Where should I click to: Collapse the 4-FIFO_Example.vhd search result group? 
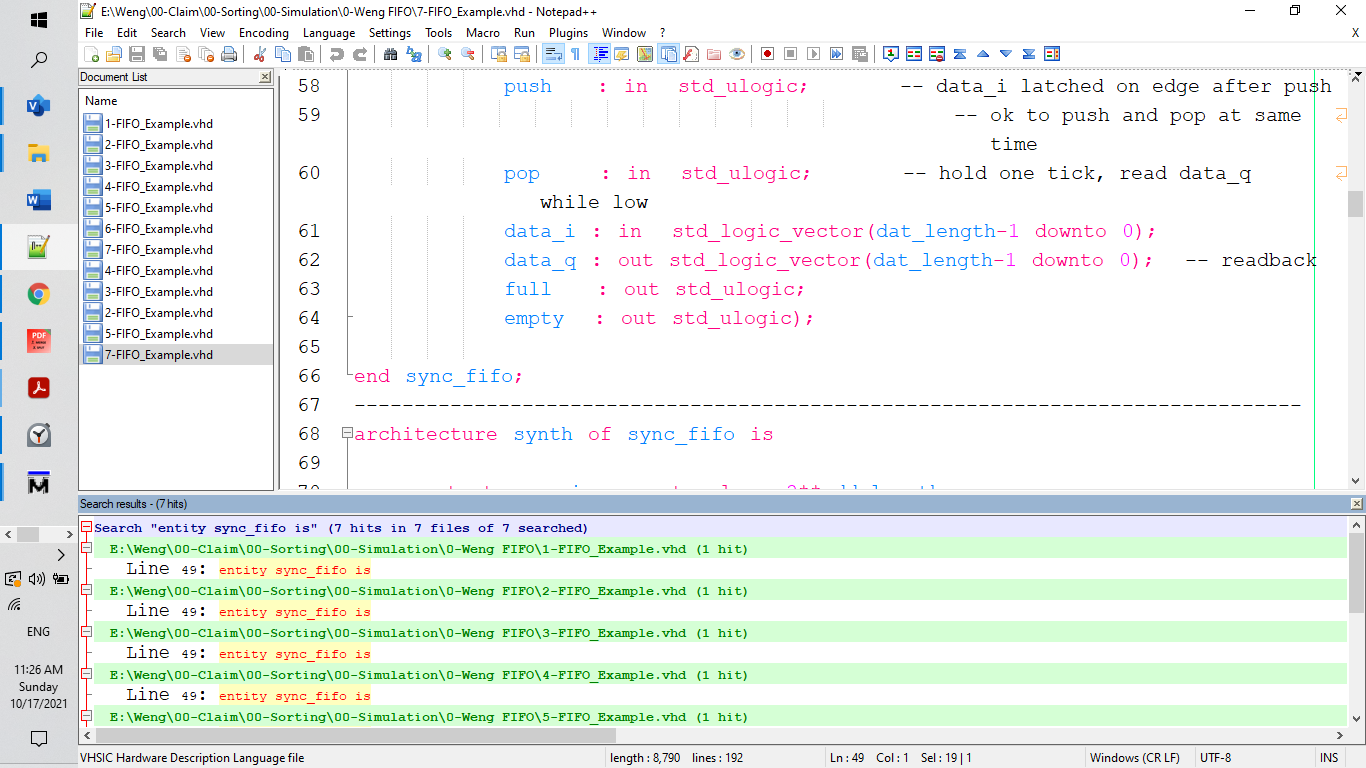point(86,674)
